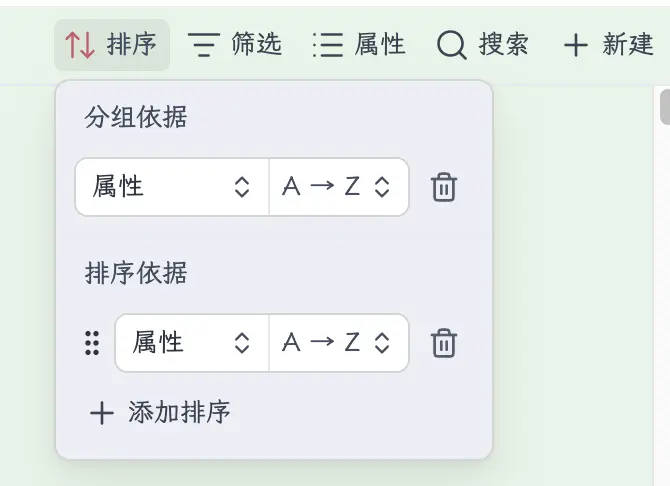Open the 属性 toolbar menu
670x486 pixels.
pyautogui.click(x=380, y=45)
